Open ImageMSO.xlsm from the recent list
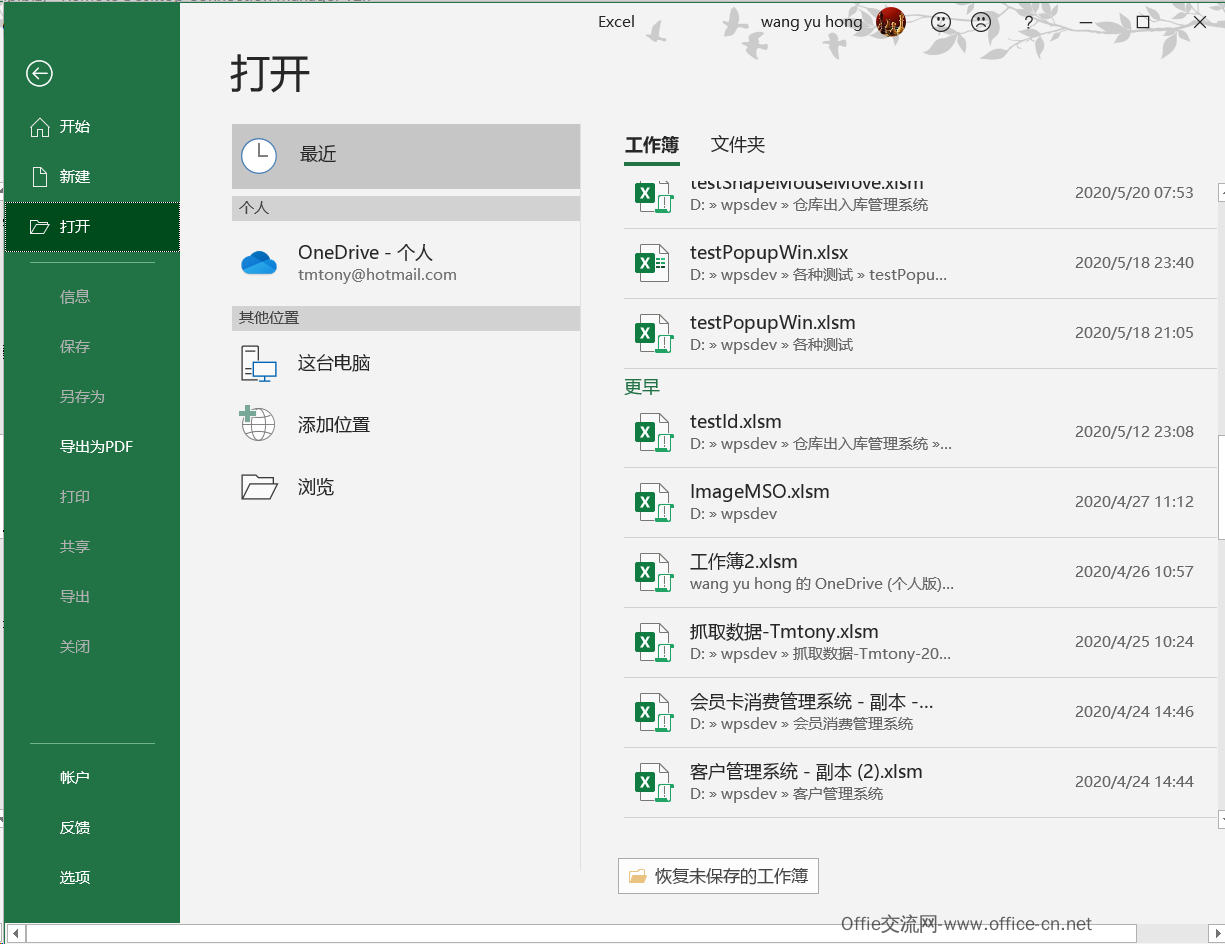 (920, 502)
